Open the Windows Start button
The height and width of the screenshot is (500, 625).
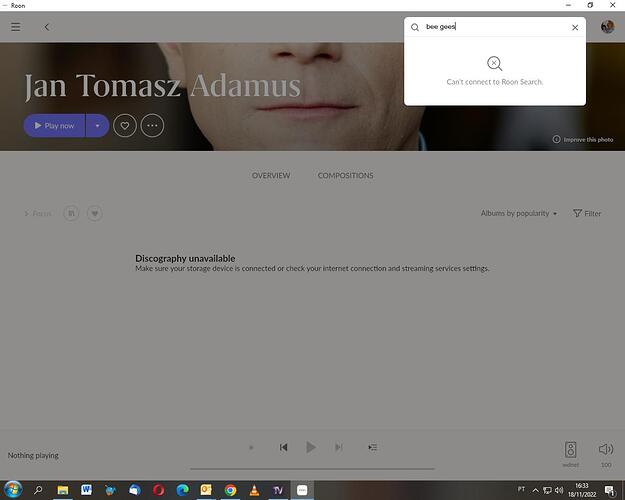coord(13,490)
